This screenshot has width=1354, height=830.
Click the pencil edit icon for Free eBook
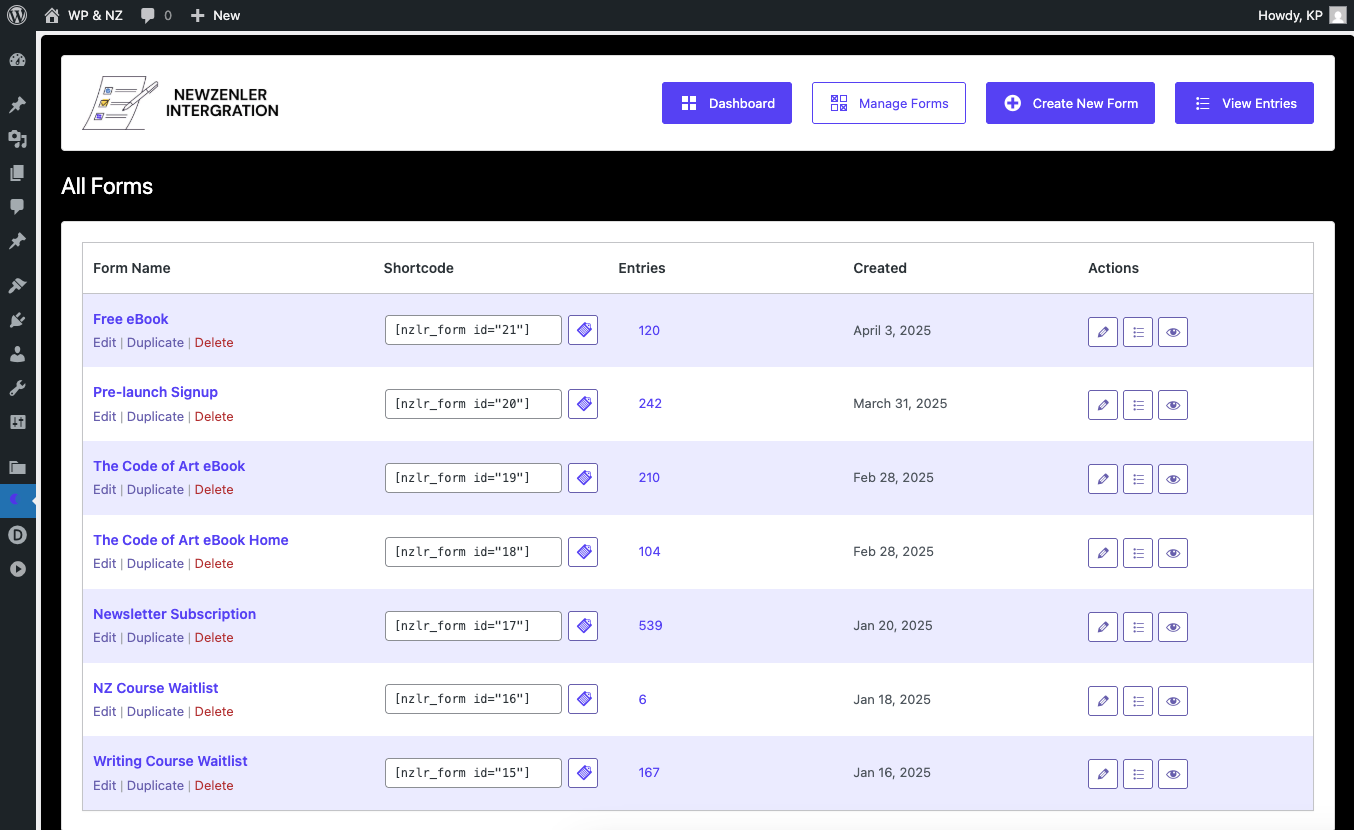pos(1102,332)
